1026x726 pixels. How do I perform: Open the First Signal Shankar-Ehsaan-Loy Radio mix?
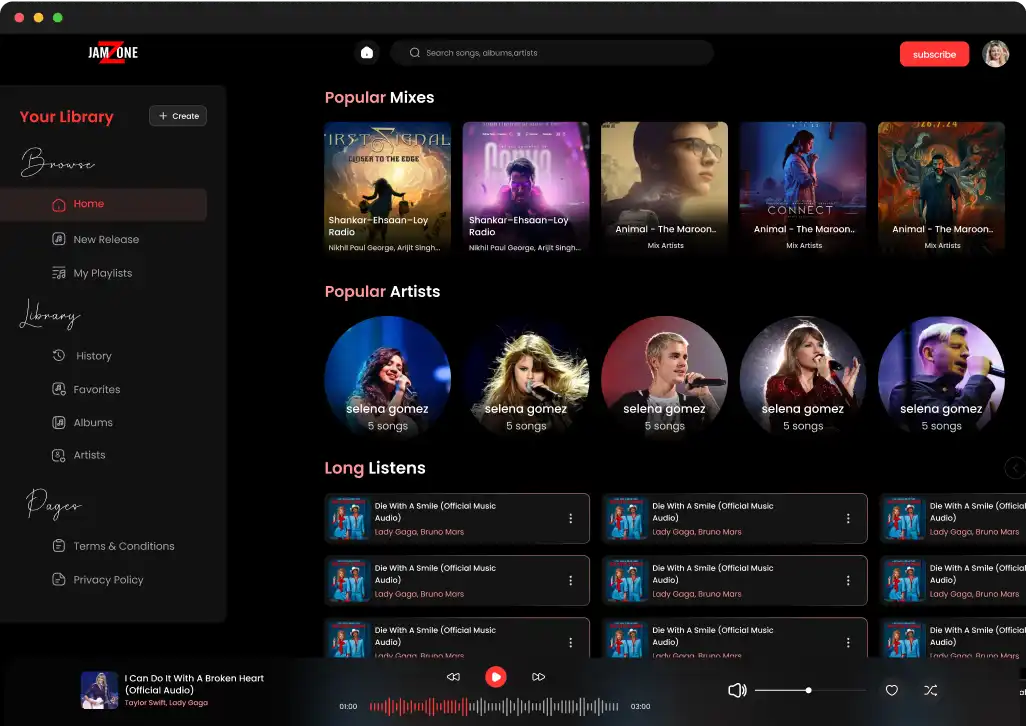click(x=387, y=188)
